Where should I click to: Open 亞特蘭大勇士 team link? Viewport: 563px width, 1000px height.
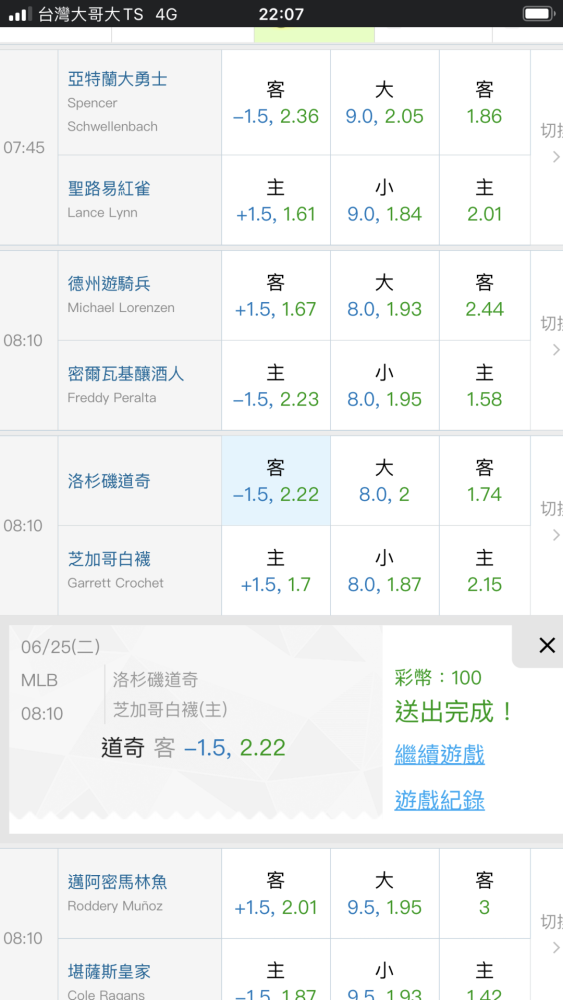pos(117,79)
